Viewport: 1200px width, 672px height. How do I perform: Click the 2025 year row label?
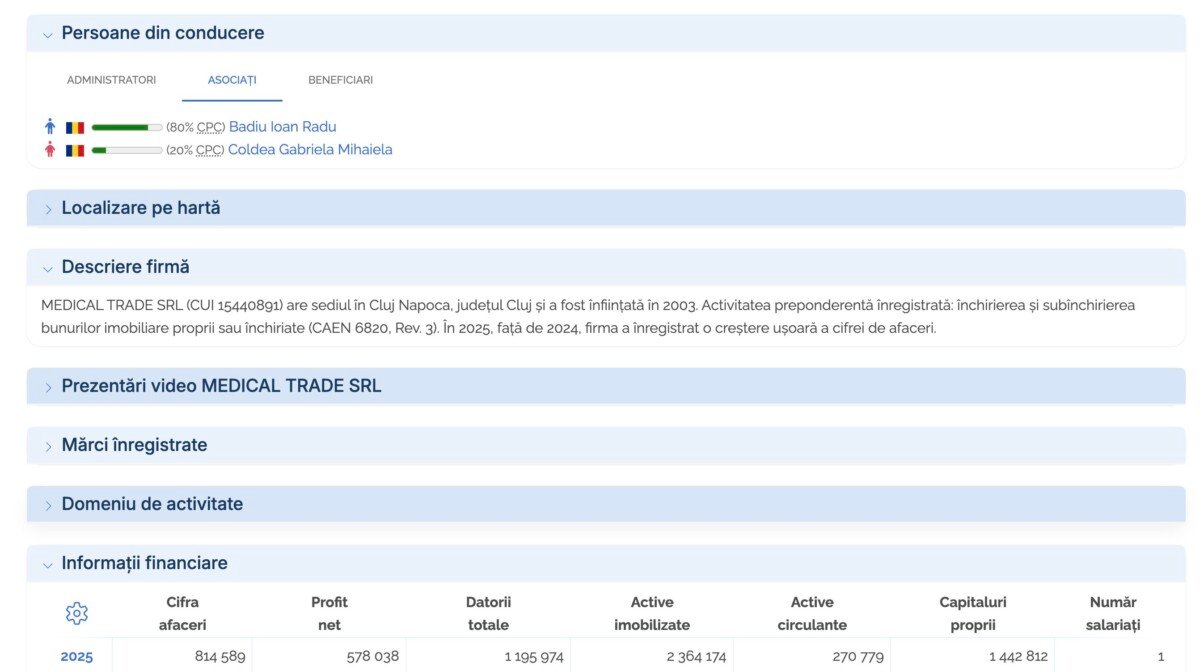click(77, 657)
